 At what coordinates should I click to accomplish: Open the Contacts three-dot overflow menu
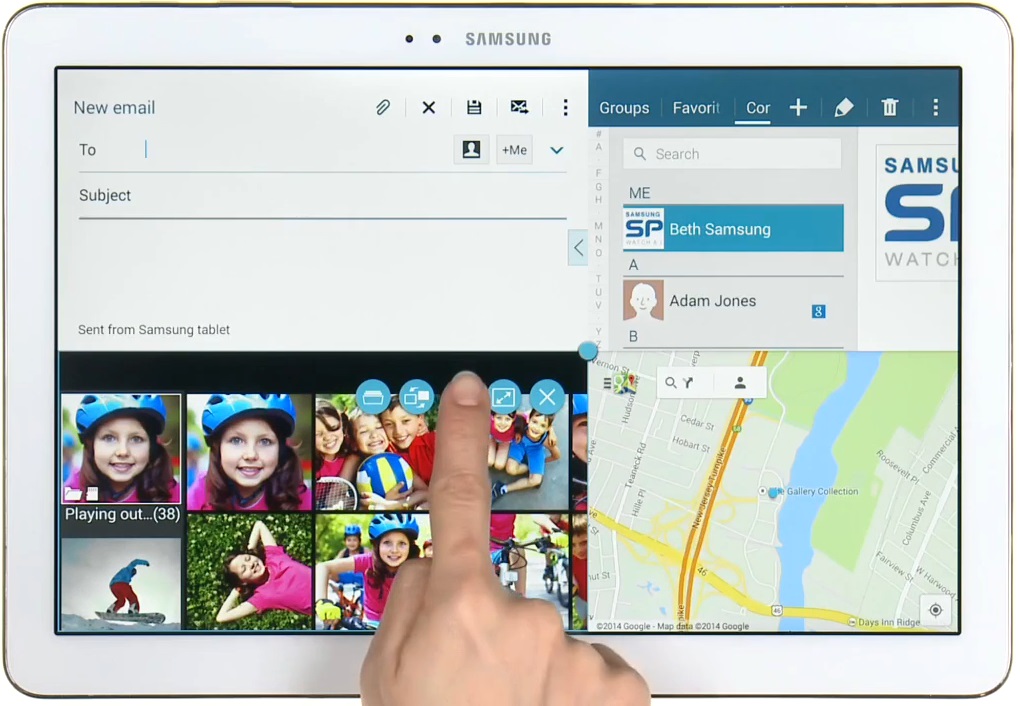point(935,107)
